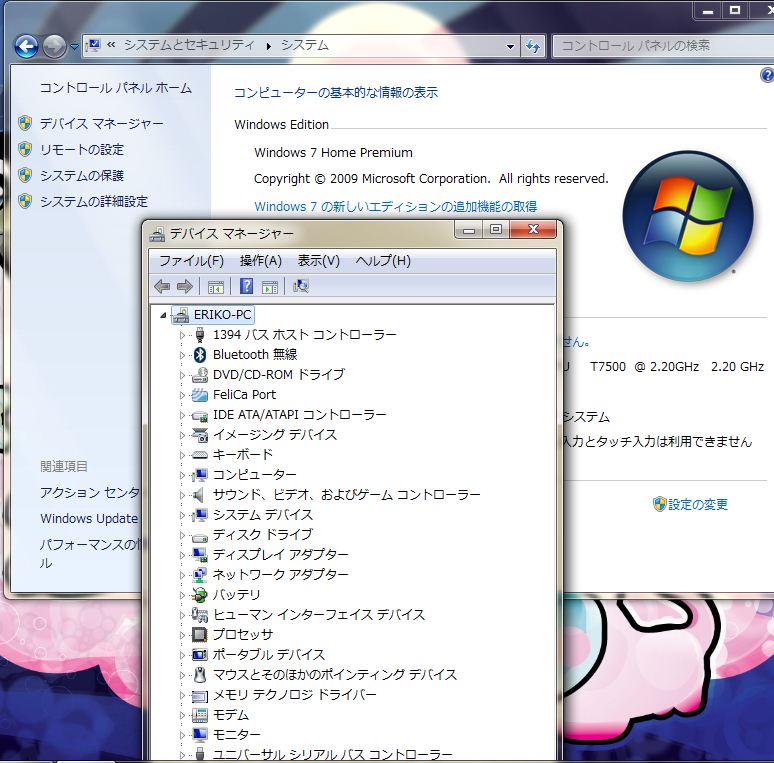Expand the プロセッサ node
This screenshot has width=774, height=763.
(x=183, y=635)
